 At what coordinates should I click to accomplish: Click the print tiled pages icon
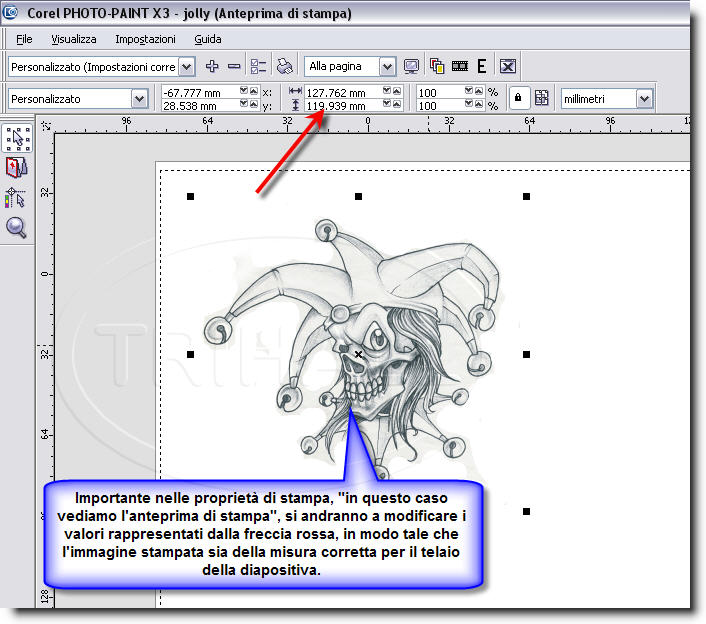pyautogui.click(x=542, y=98)
